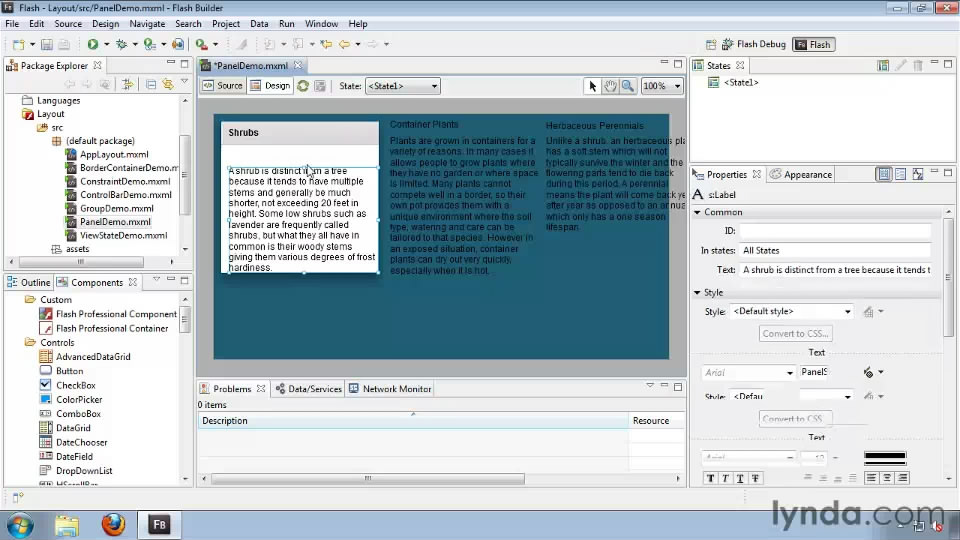Open the File menu

pyautogui.click(x=12, y=24)
